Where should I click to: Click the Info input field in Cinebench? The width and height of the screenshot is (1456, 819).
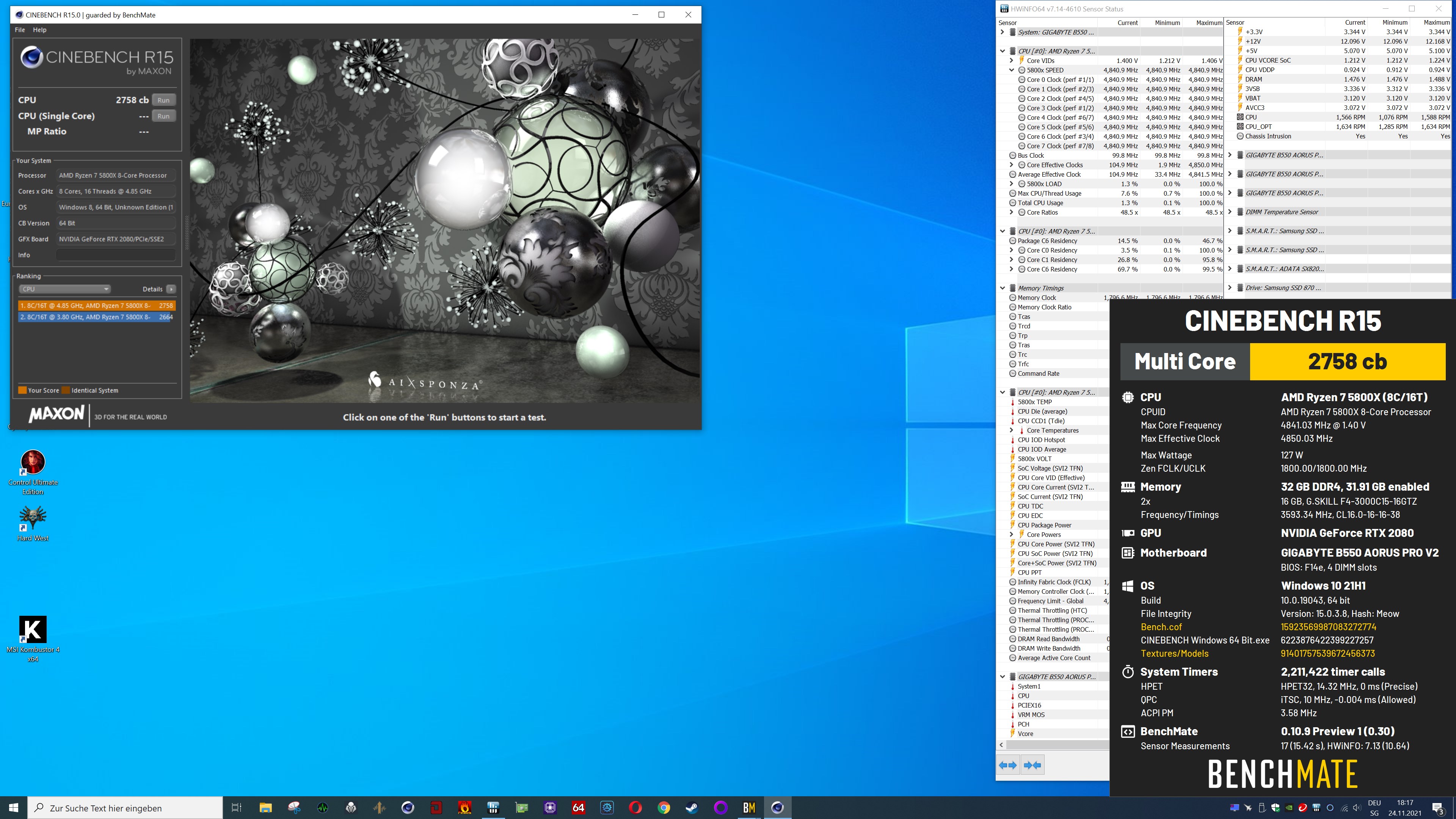tap(116, 255)
